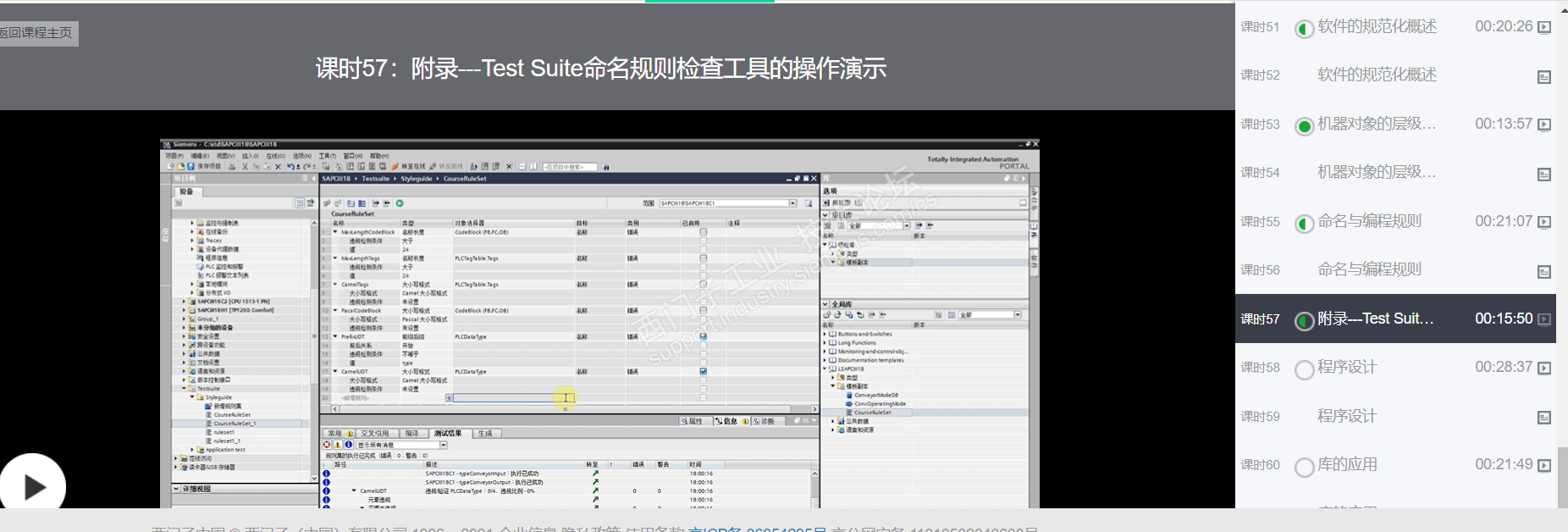Open the 测试结果 tab
Viewport: 1568px width, 532px height.
448,434
